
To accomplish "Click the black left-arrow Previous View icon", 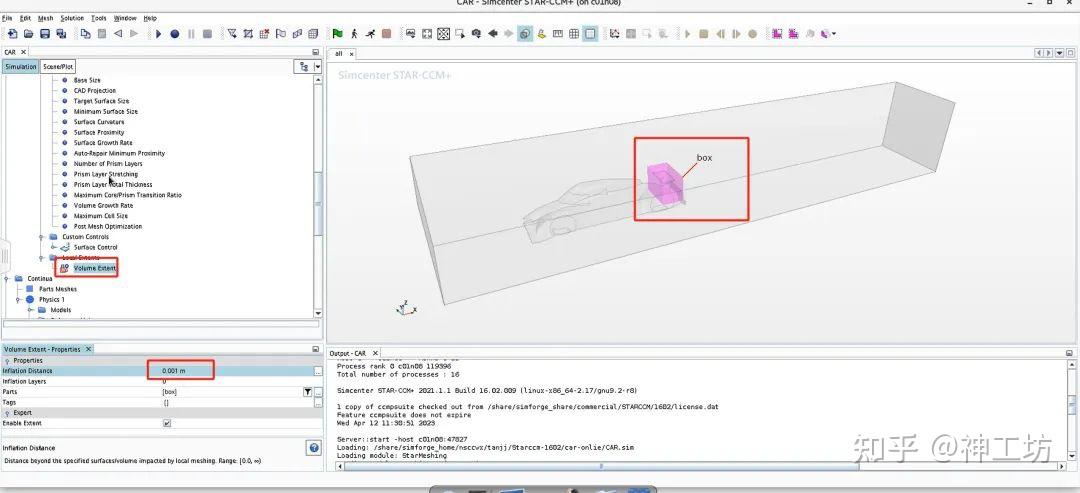I will click(x=492, y=34).
